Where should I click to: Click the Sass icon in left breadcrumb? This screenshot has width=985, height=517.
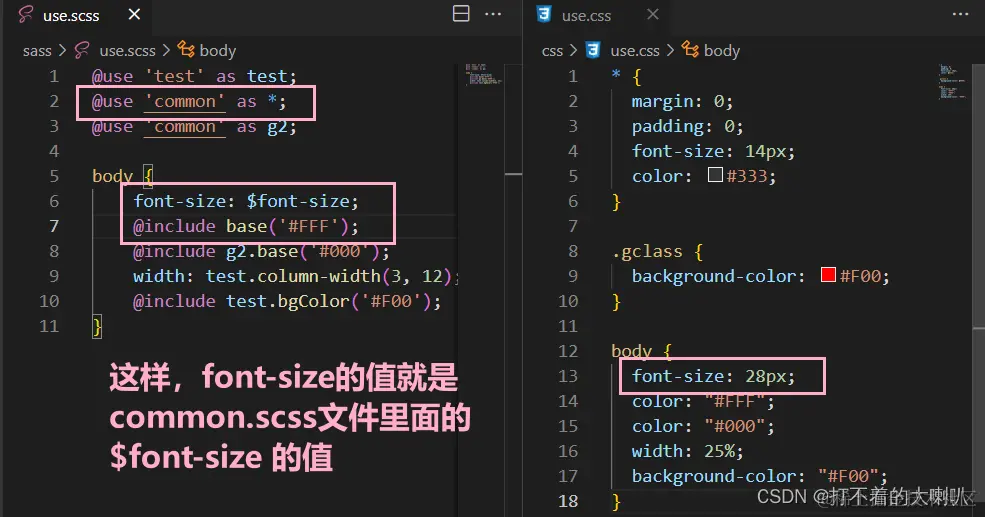82,50
